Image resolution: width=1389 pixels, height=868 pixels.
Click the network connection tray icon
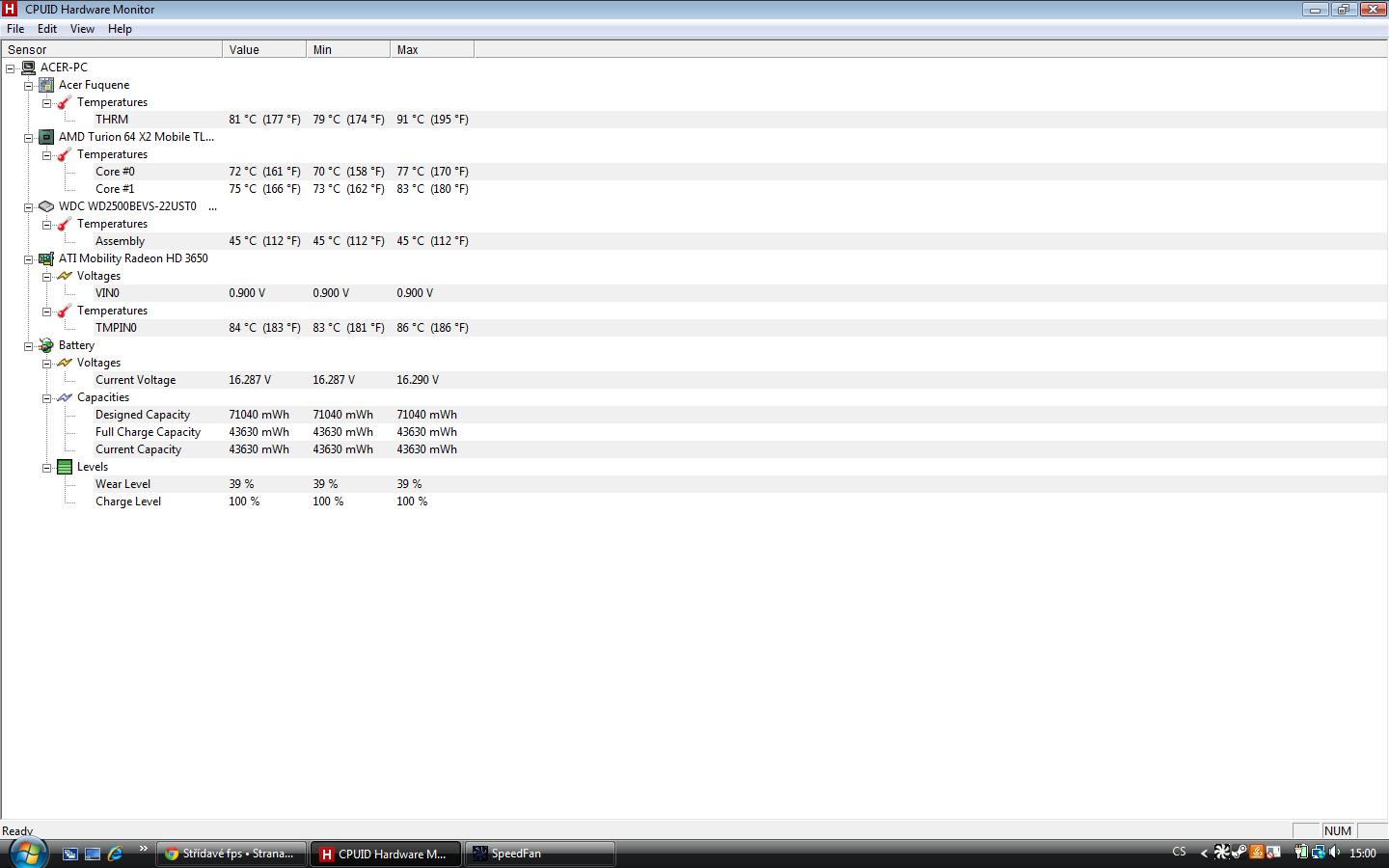1318,853
